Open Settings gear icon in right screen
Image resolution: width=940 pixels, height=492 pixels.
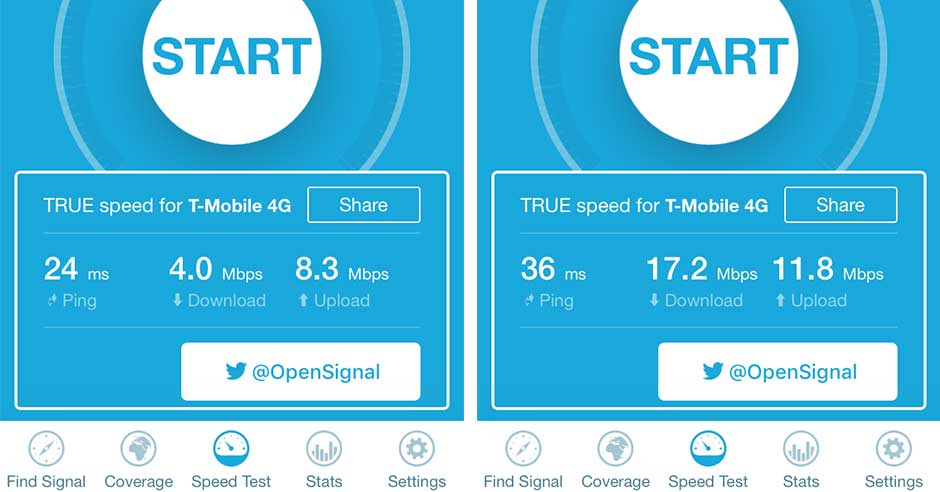tap(893, 449)
